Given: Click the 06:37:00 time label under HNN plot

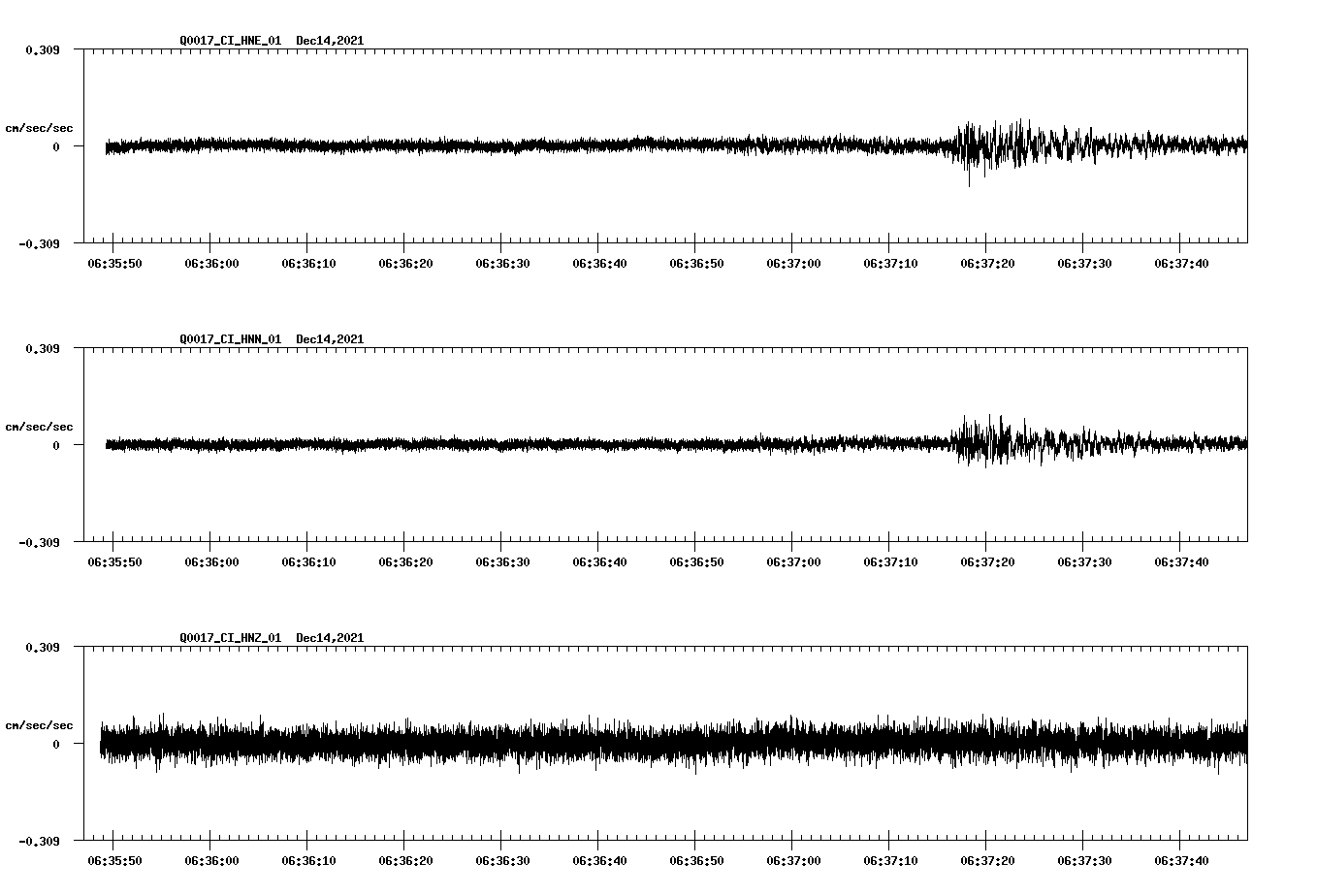Looking at the screenshot, I should [x=793, y=562].
